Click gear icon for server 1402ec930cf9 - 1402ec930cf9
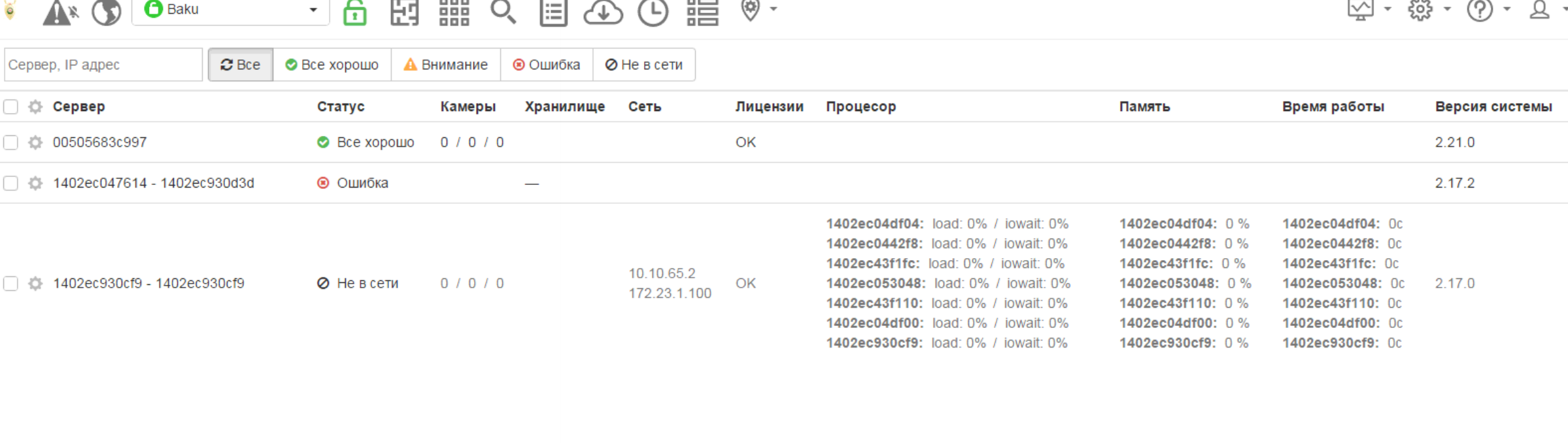The height and width of the screenshot is (443, 1568). tap(35, 284)
